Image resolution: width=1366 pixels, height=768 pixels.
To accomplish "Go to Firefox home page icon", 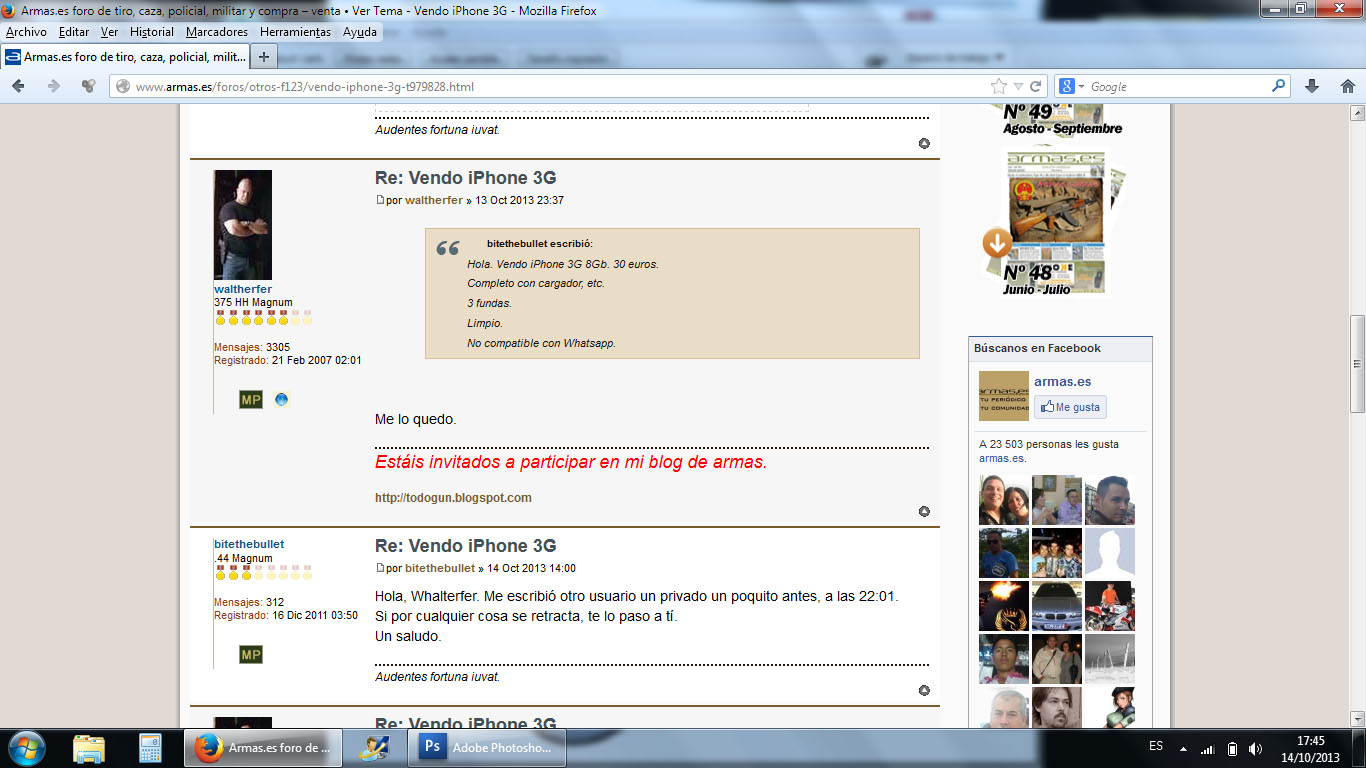I will (x=1347, y=87).
